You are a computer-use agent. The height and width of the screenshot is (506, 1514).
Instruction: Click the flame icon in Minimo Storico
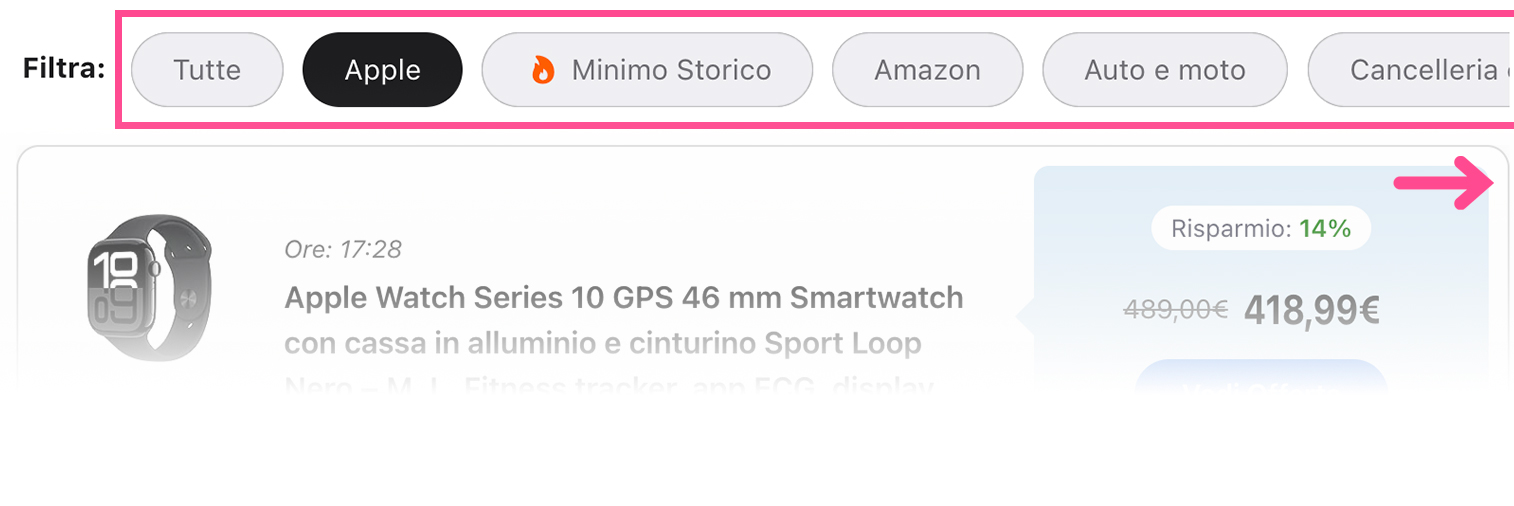coord(542,70)
